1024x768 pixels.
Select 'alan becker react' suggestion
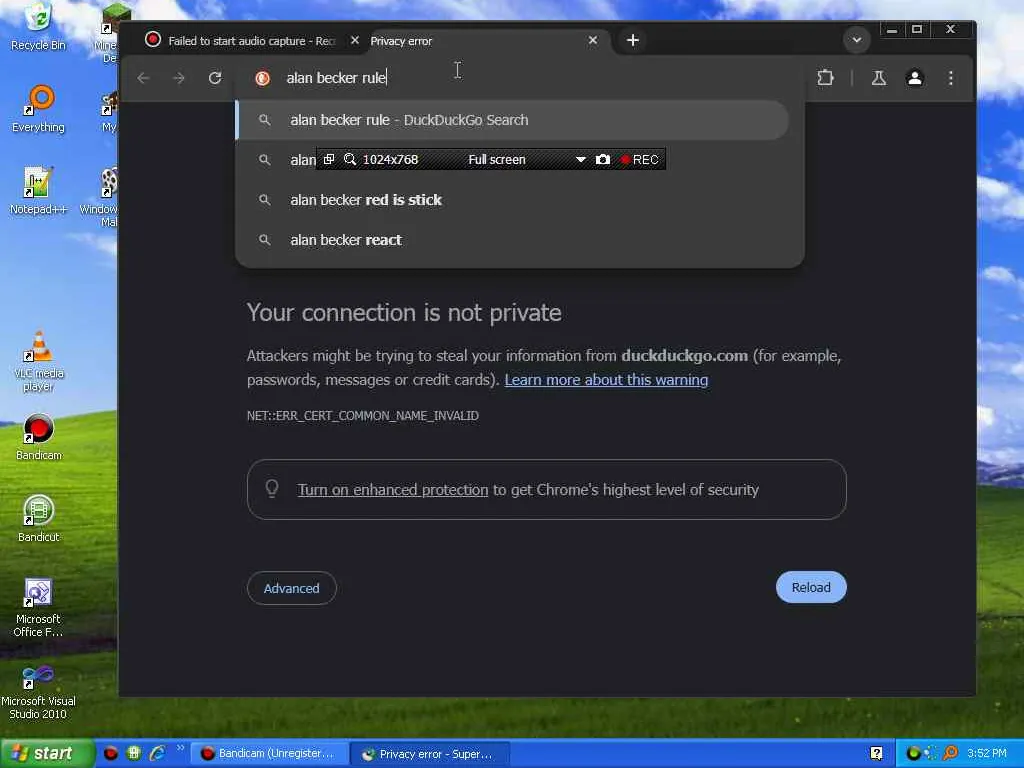(513, 240)
